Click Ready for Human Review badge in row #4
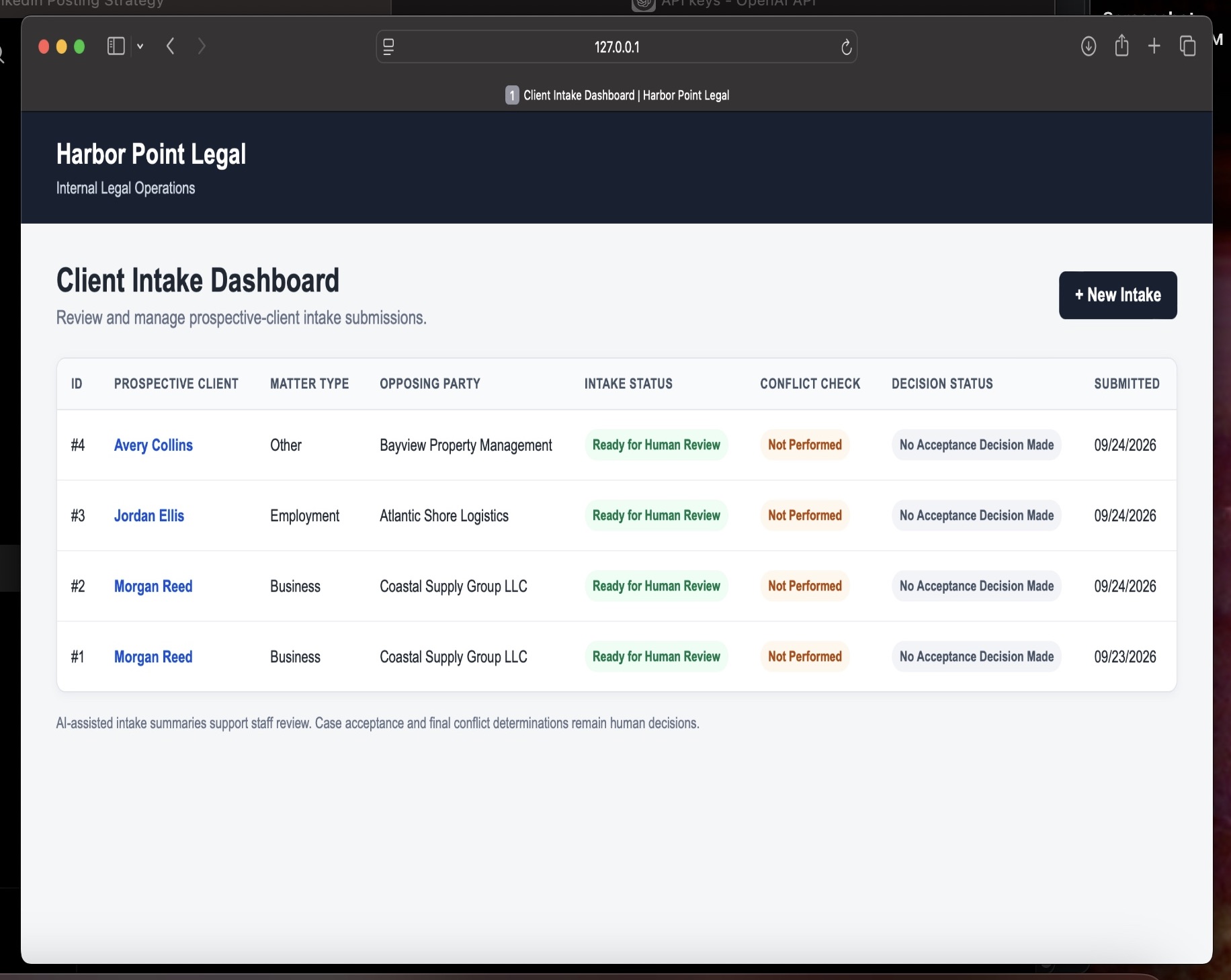The image size is (1231, 980). pos(656,445)
